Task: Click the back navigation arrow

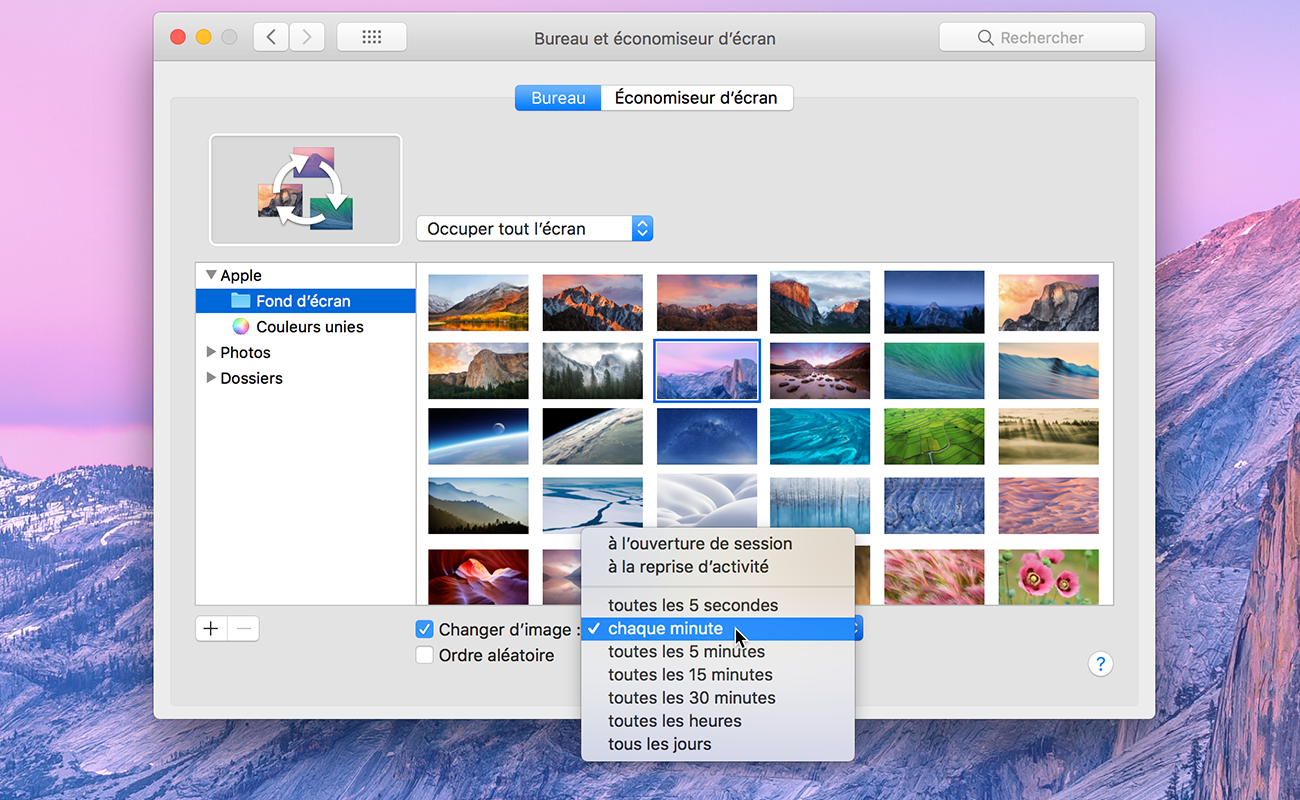Action: click(x=270, y=36)
